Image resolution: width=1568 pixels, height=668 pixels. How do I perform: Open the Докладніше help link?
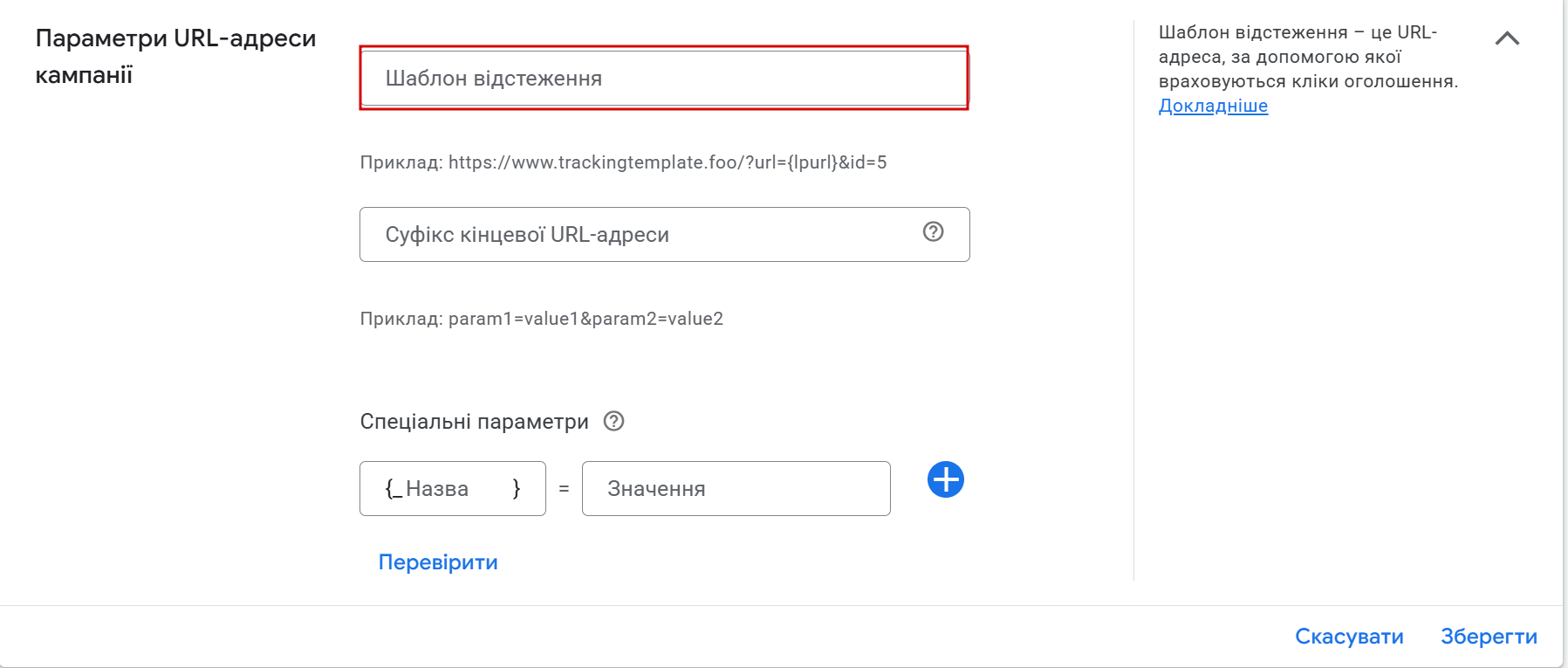point(1213,106)
